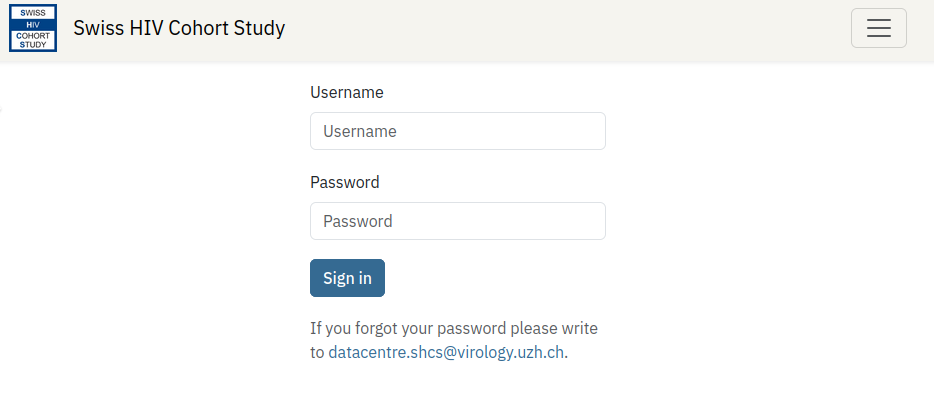Place cursor in the Password placeholder box
The image size is (934, 418).
[457, 221]
